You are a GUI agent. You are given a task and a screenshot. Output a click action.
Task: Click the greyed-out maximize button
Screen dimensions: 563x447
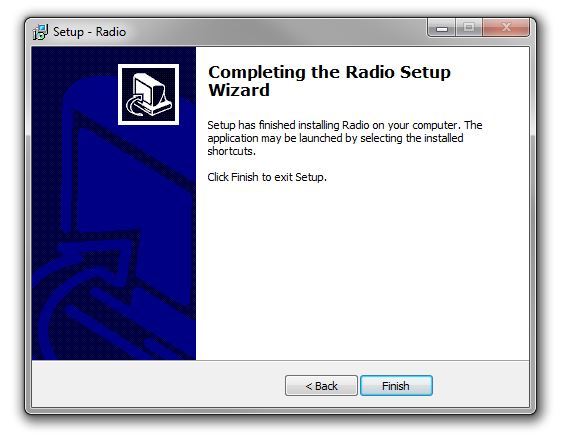tap(469, 28)
